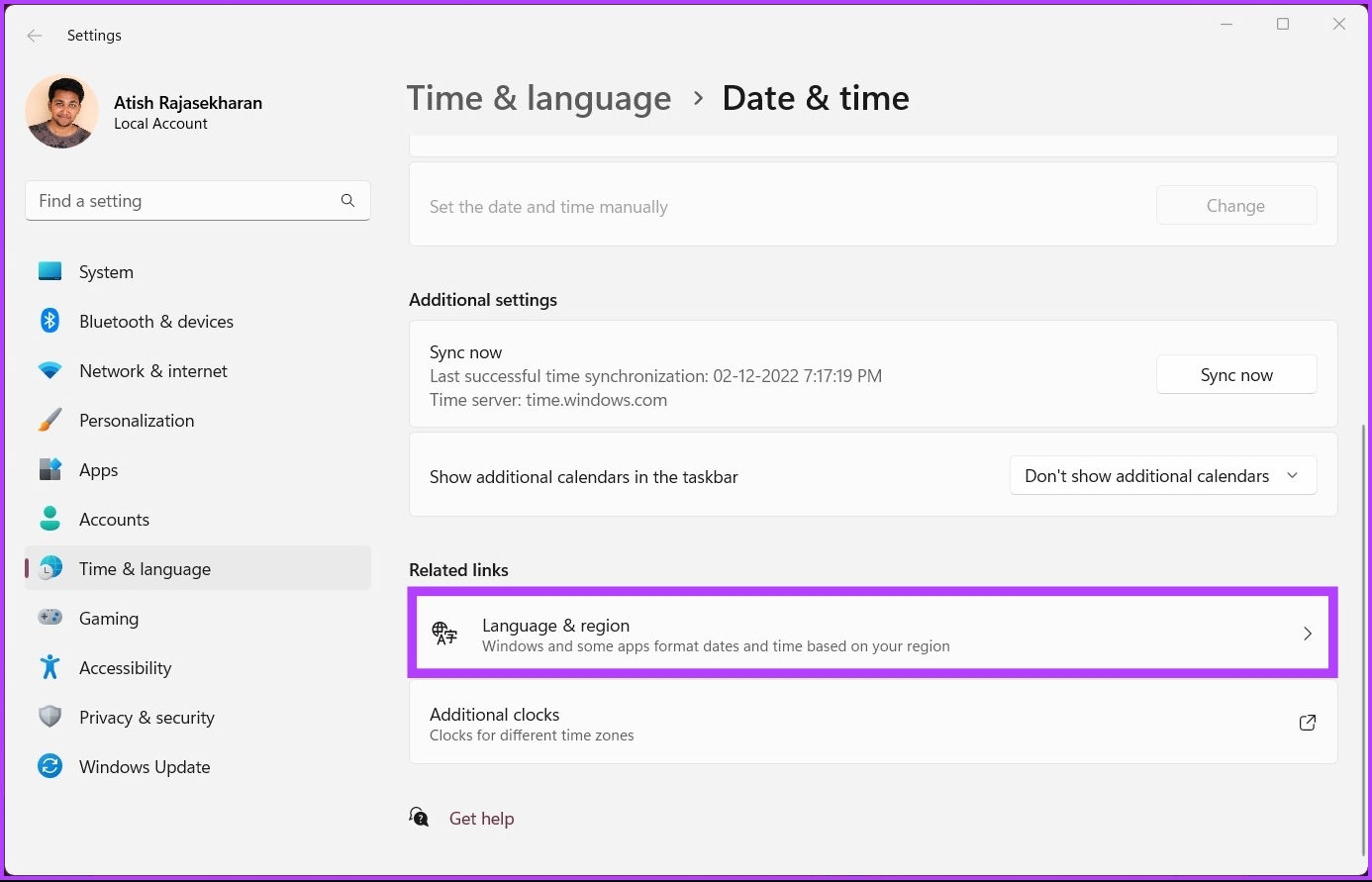Open the Bluetooth & devices icon

[49, 321]
